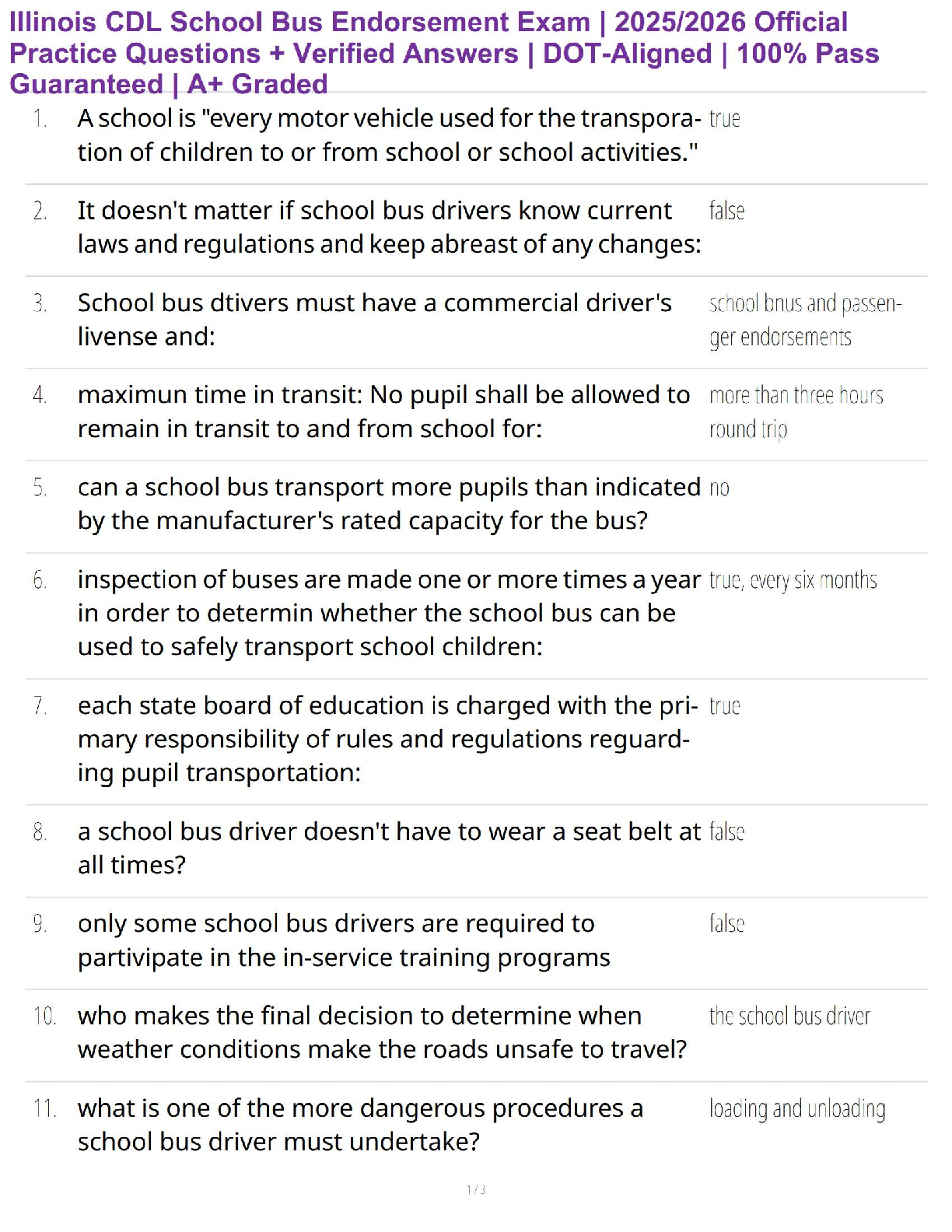Click question 11 about dangerous procedures

(360, 1125)
